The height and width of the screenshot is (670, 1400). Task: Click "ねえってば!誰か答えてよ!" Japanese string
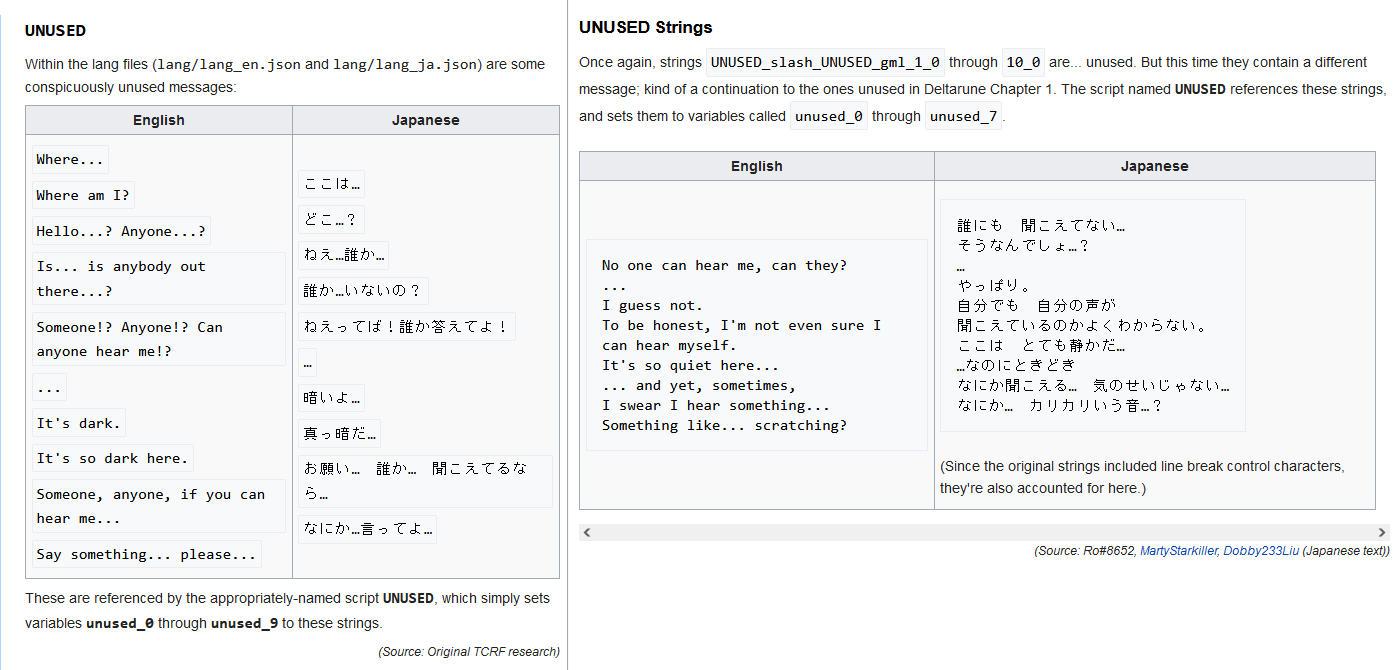click(x=407, y=326)
